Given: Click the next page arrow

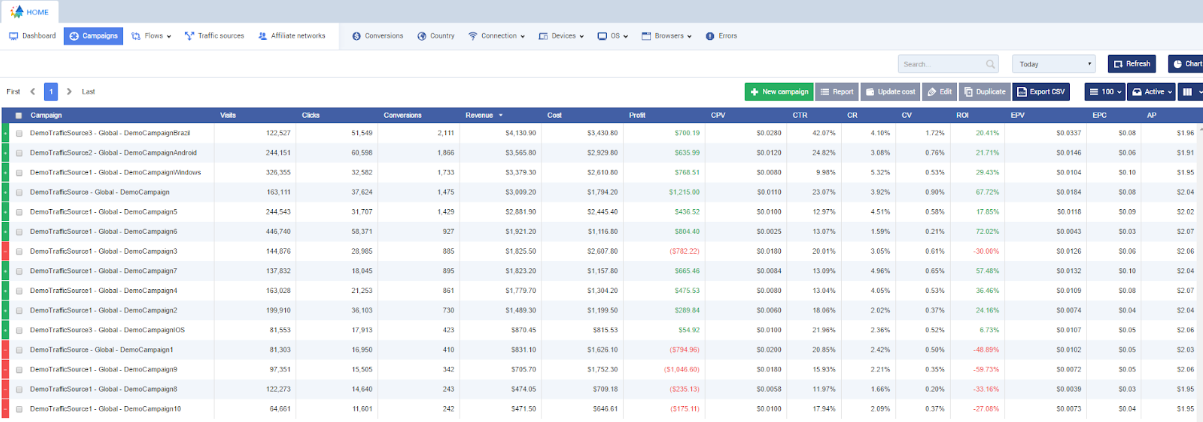Looking at the screenshot, I should pos(69,91).
